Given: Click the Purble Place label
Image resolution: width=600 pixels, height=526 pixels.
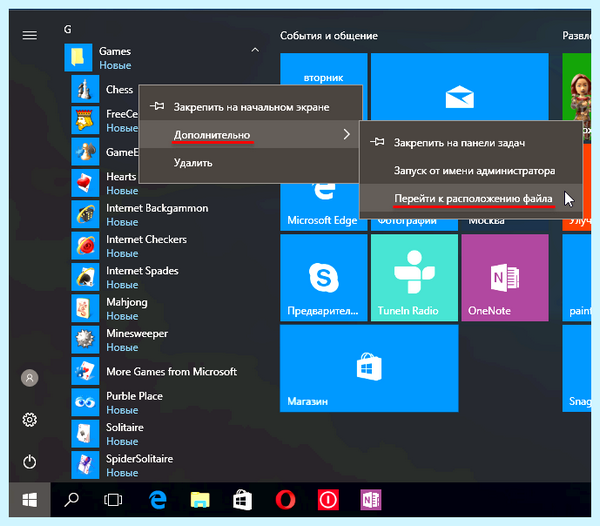Looking at the screenshot, I should 134,396.
